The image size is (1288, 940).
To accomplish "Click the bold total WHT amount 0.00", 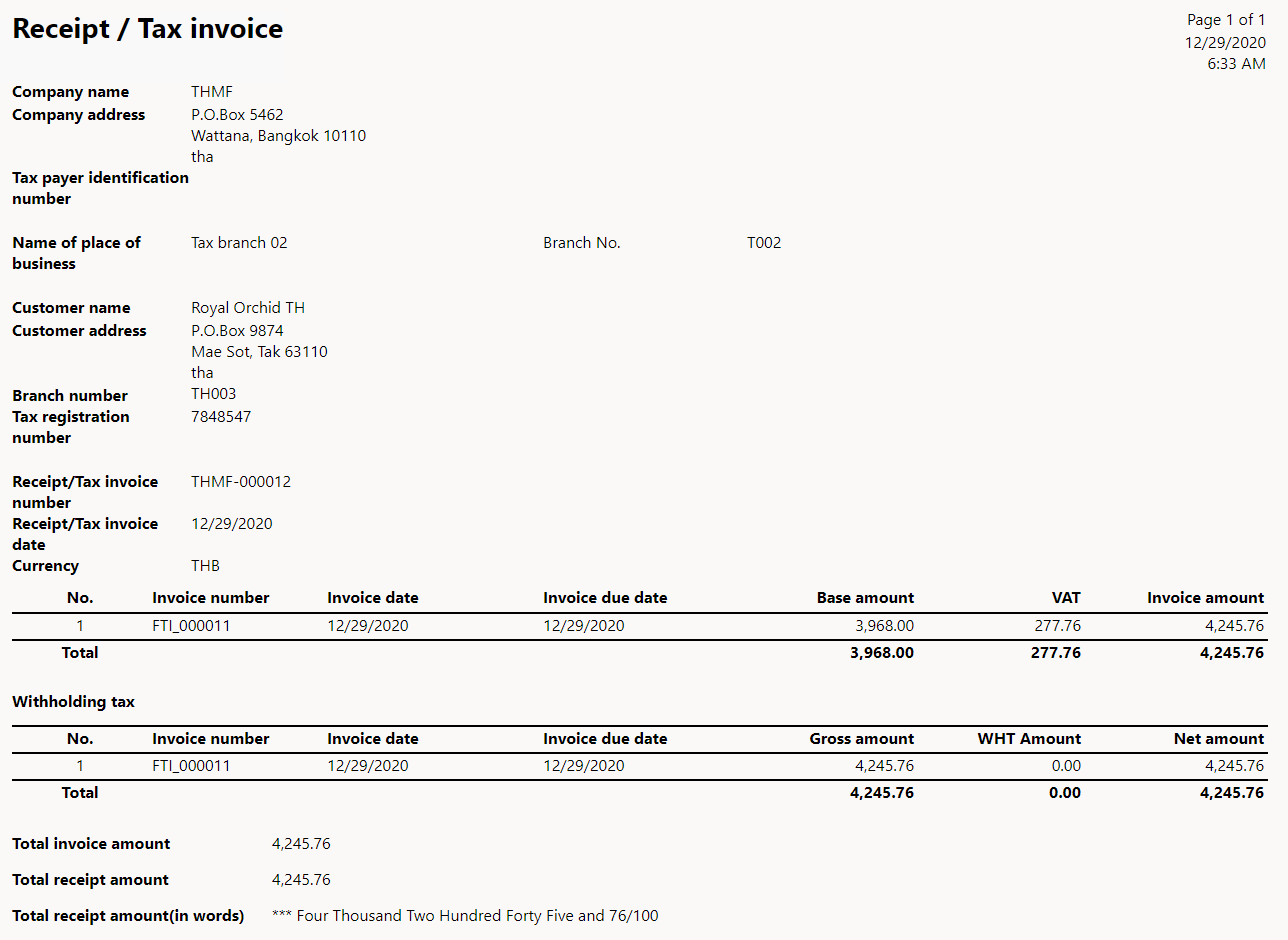I will click(1065, 793).
